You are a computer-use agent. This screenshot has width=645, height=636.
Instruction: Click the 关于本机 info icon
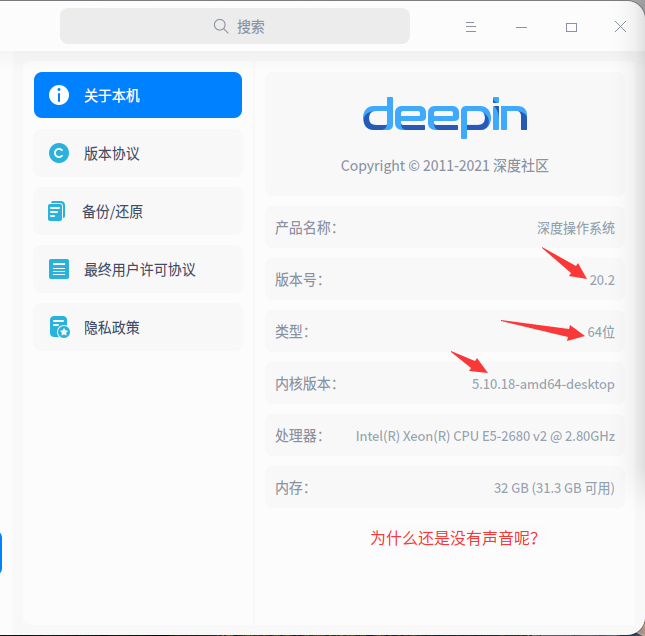pos(59,95)
